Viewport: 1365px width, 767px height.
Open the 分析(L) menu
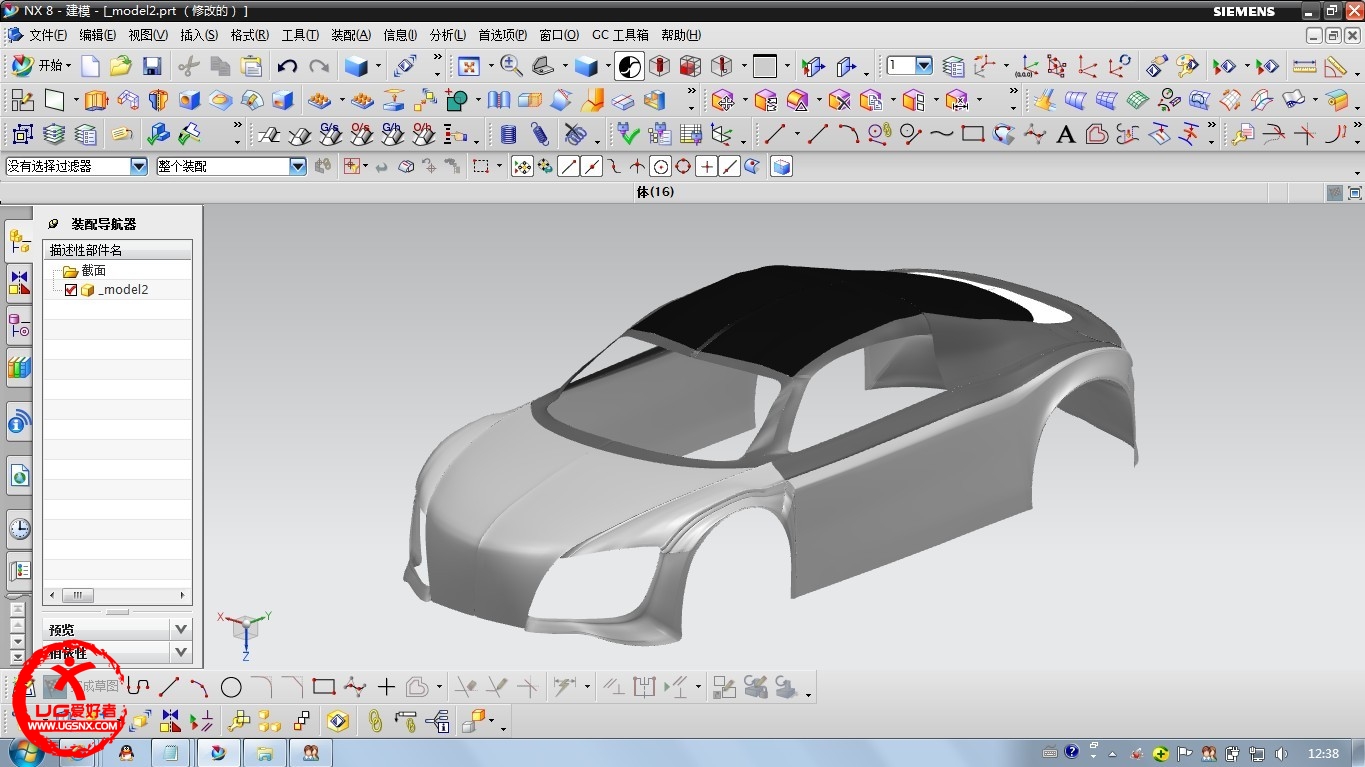pyautogui.click(x=447, y=35)
